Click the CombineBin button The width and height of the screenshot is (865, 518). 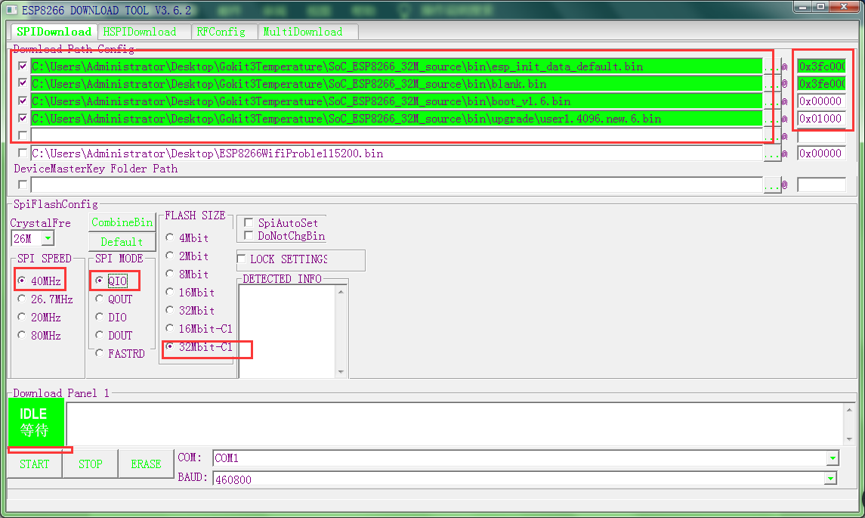click(x=122, y=222)
